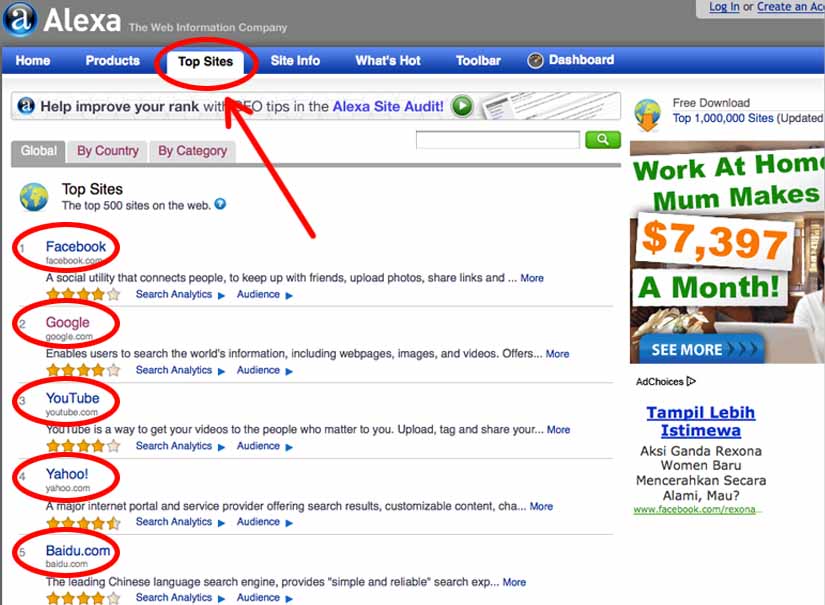
Task: Open the What's Hot tab
Action: coord(388,60)
